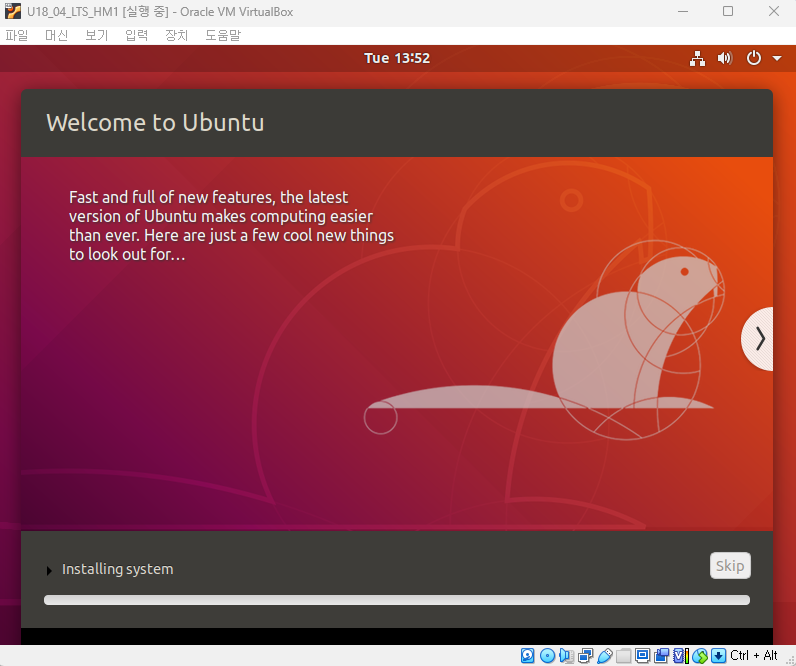Open the Tue 13:52 clock menu
796x666 pixels.
pos(397,58)
